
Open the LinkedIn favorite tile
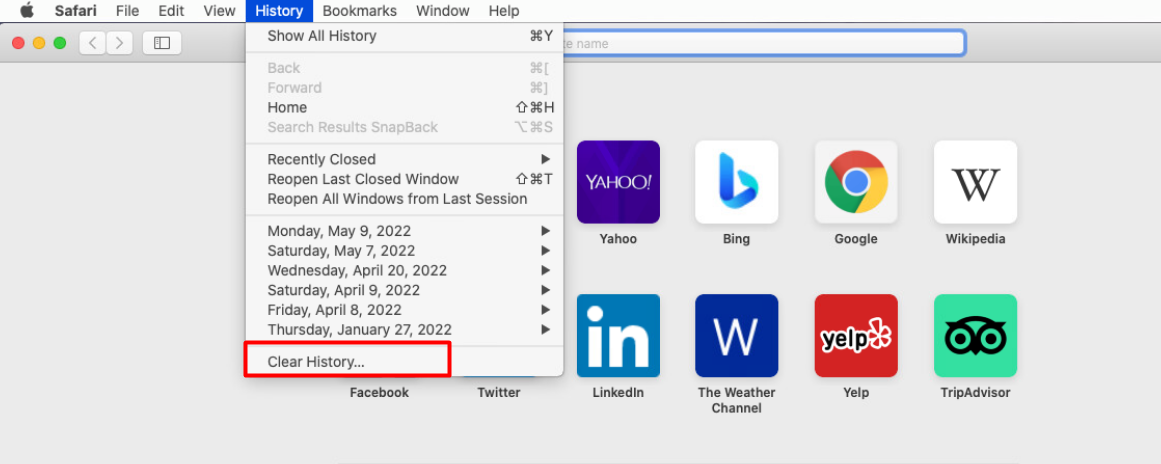point(618,336)
